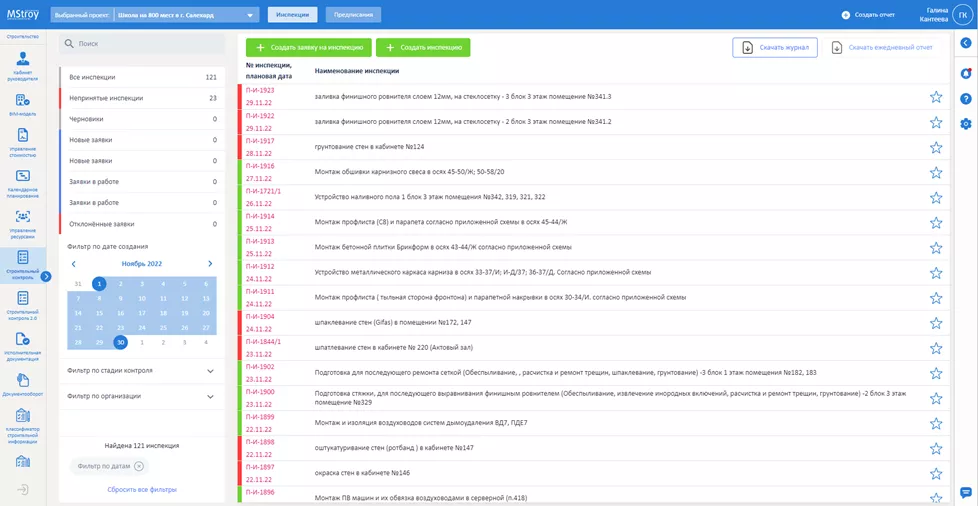Open the chat icon at bottom right
Viewport: 978px width, 506px height.
(x=965, y=492)
